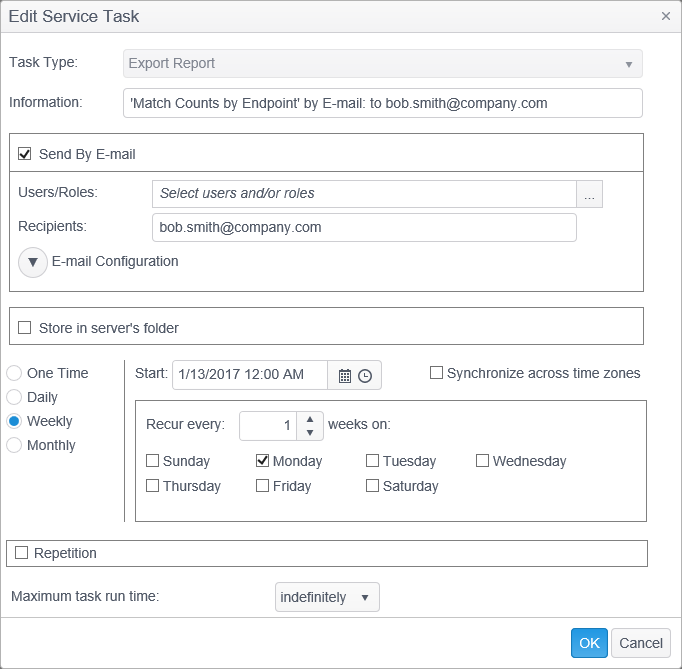Screen dimensions: 682x669
Task: Decrease the recur every weeks value
Action: point(310,432)
